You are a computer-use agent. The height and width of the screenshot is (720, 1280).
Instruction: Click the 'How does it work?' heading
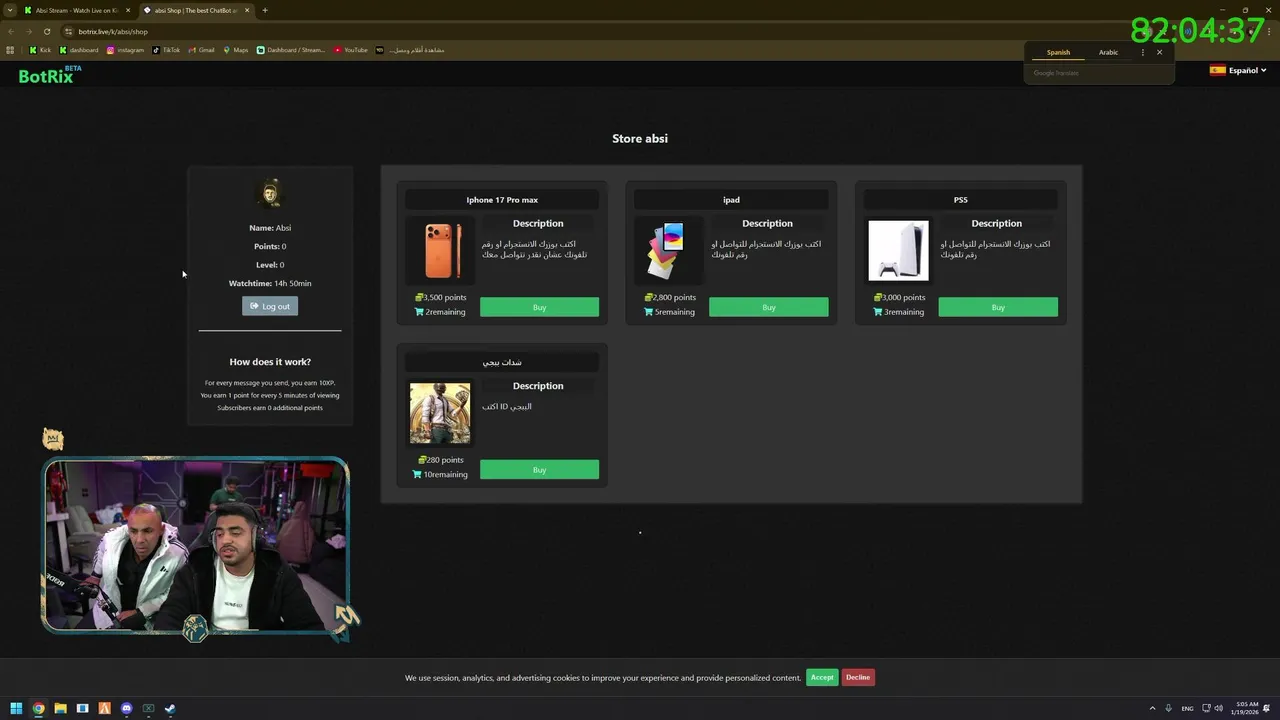[270, 362]
